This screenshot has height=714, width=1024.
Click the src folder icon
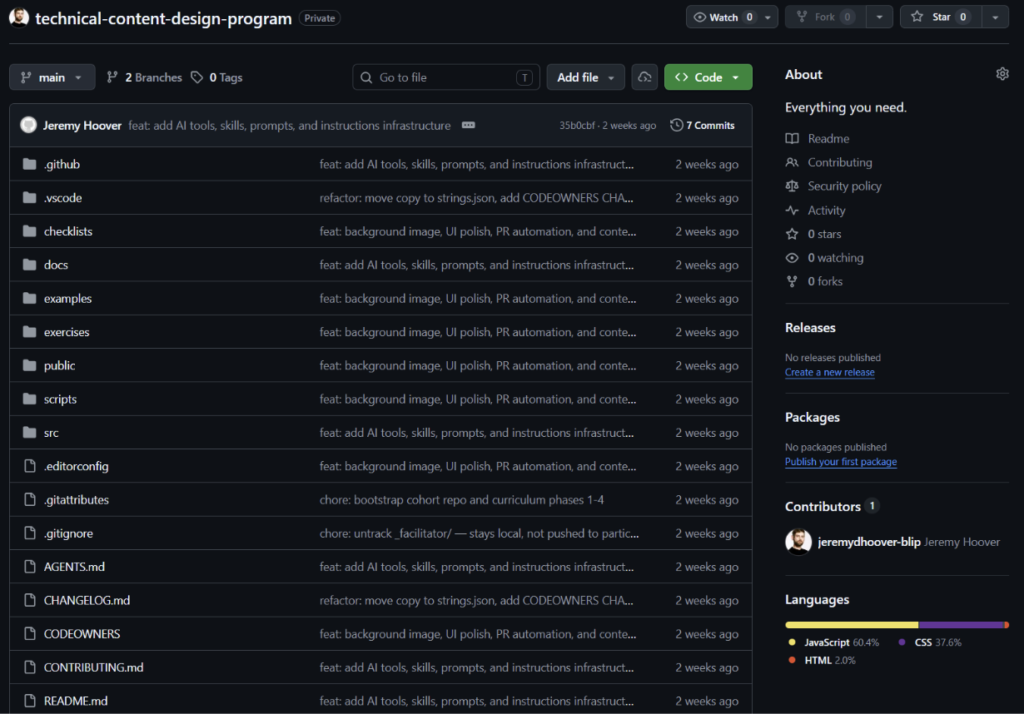coord(29,432)
